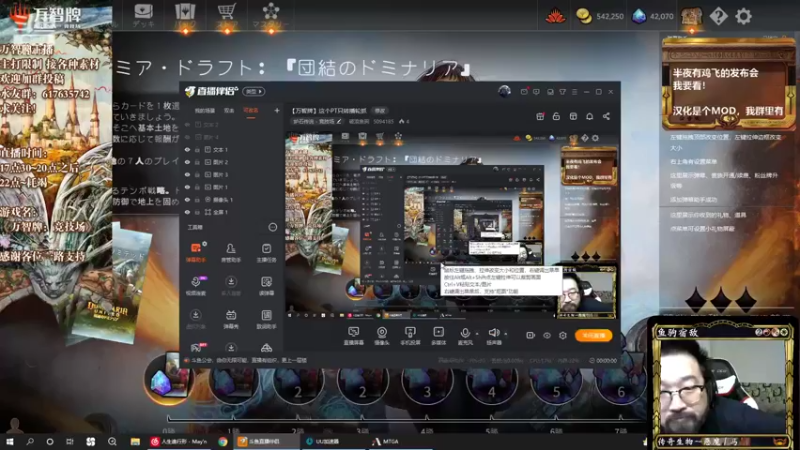Image resolution: width=800 pixels, height=450 pixels.
Task: Open the MTGA treasure chest icon
Action: pyautogui.click(x=691, y=16)
